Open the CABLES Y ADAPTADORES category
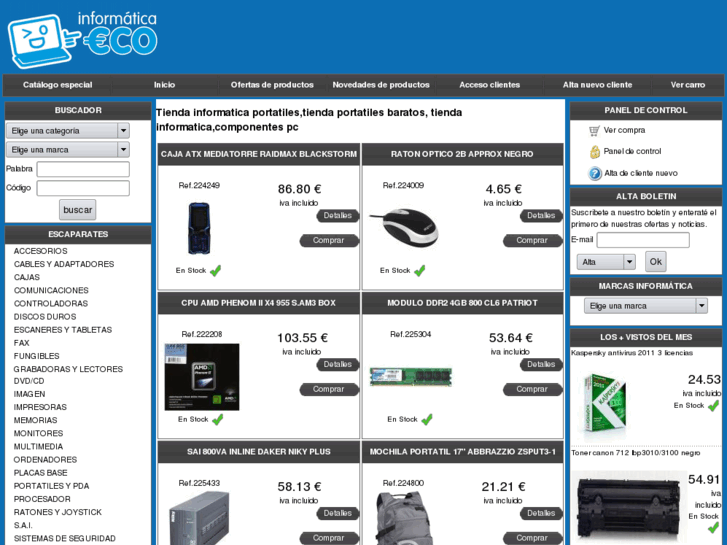Image resolution: width=727 pixels, height=545 pixels. point(64,264)
